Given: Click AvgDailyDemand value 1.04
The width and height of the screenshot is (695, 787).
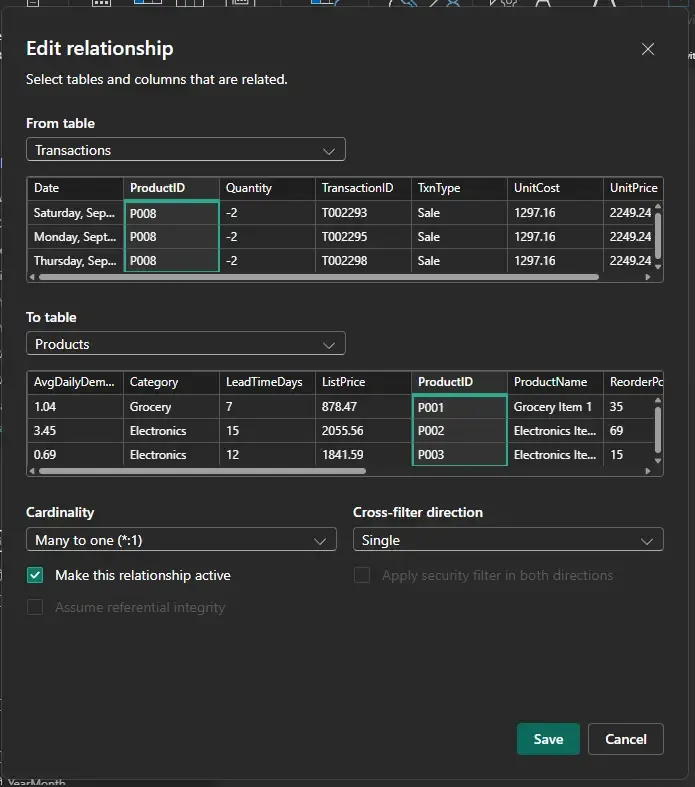Looking at the screenshot, I should click(75, 407).
